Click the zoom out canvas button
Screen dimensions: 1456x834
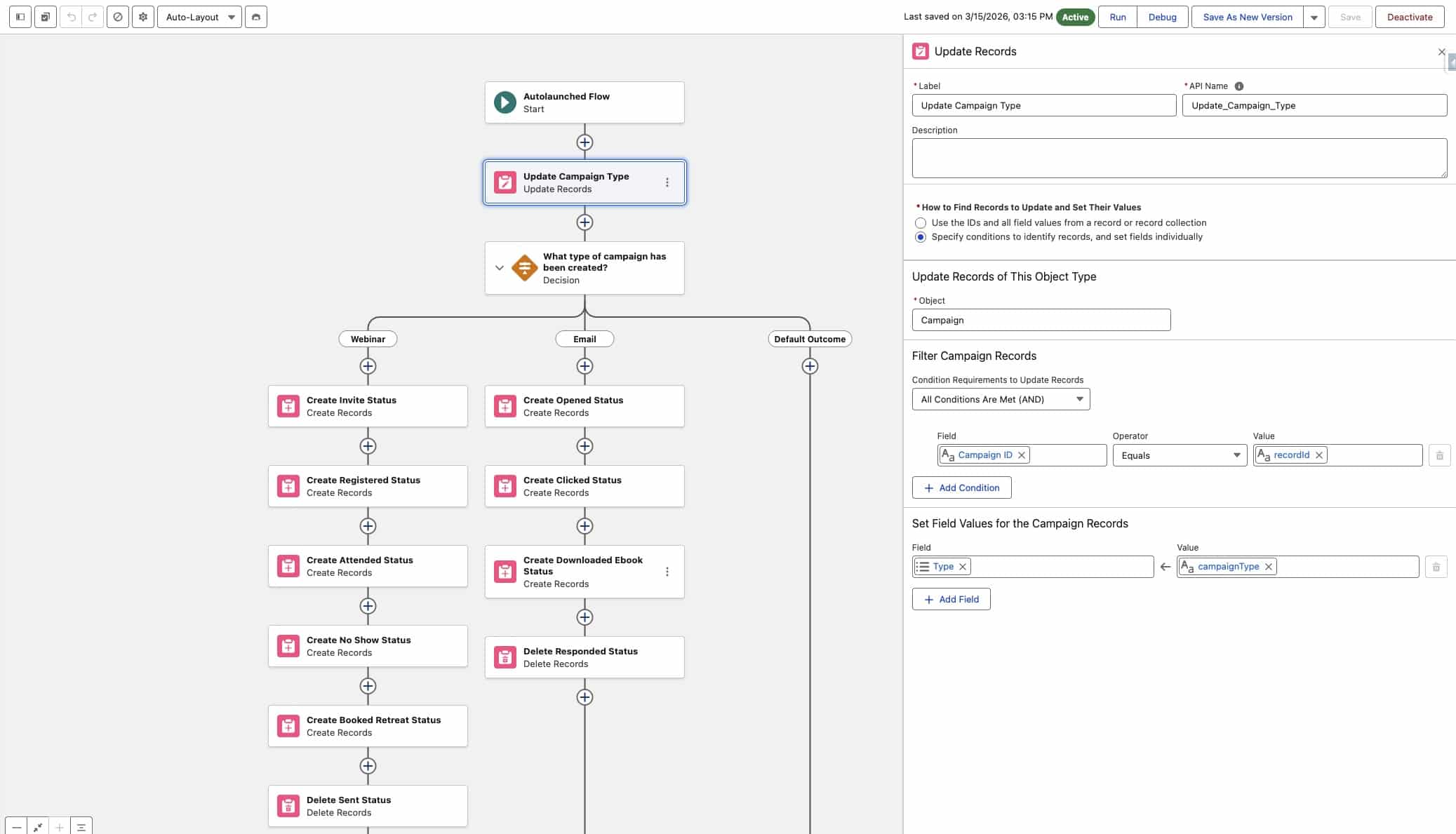pyautogui.click(x=17, y=827)
